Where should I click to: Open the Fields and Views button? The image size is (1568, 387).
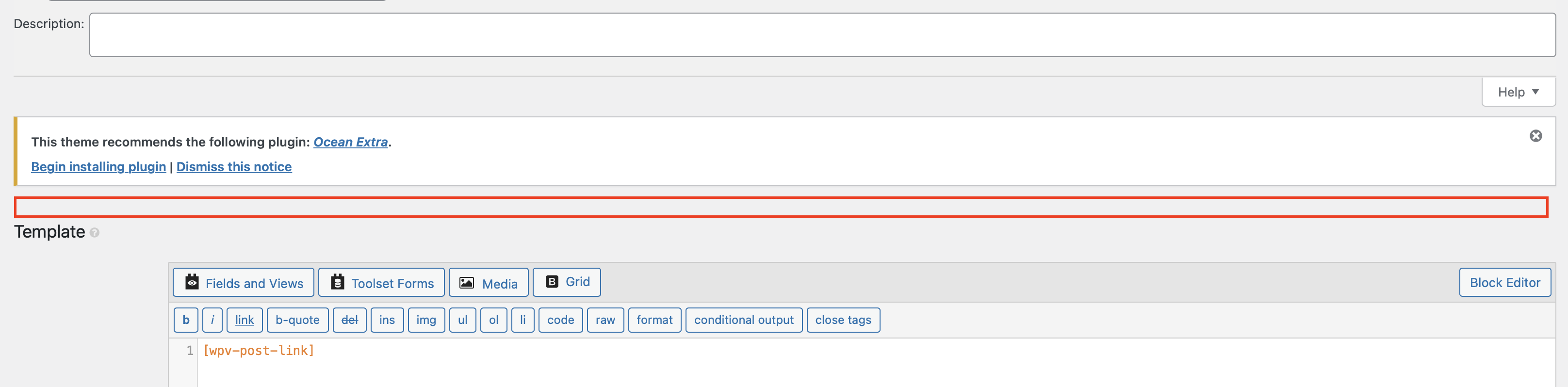(x=243, y=282)
